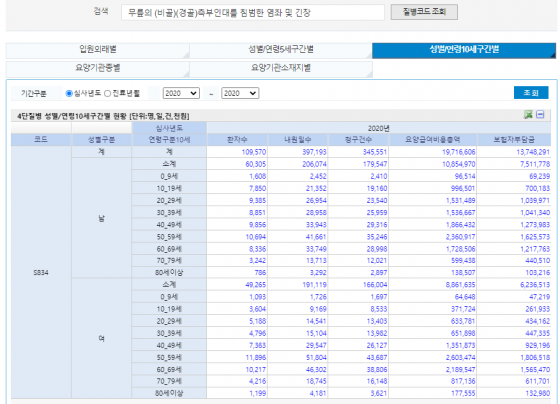Open the end year 2020 dropdown
The height and width of the screenshot is (404, 560).
tap(240, 93)
